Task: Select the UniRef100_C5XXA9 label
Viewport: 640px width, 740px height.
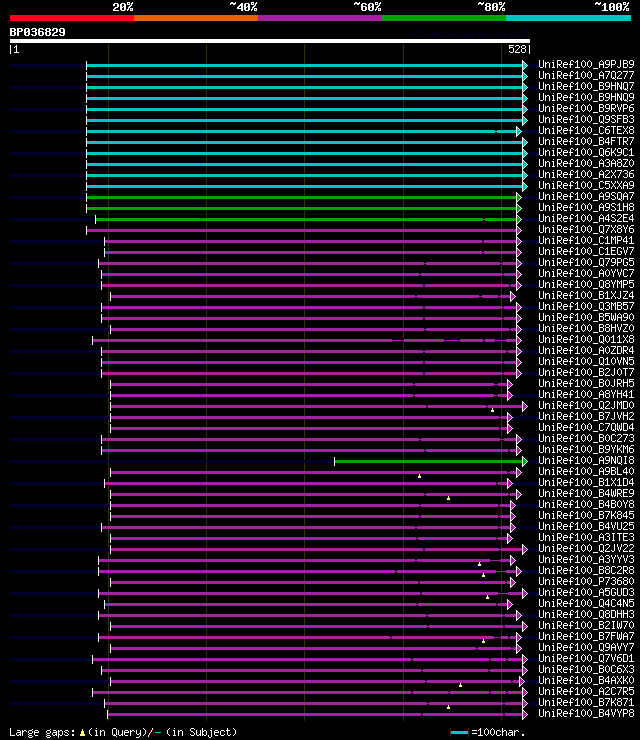Action: 586,185
